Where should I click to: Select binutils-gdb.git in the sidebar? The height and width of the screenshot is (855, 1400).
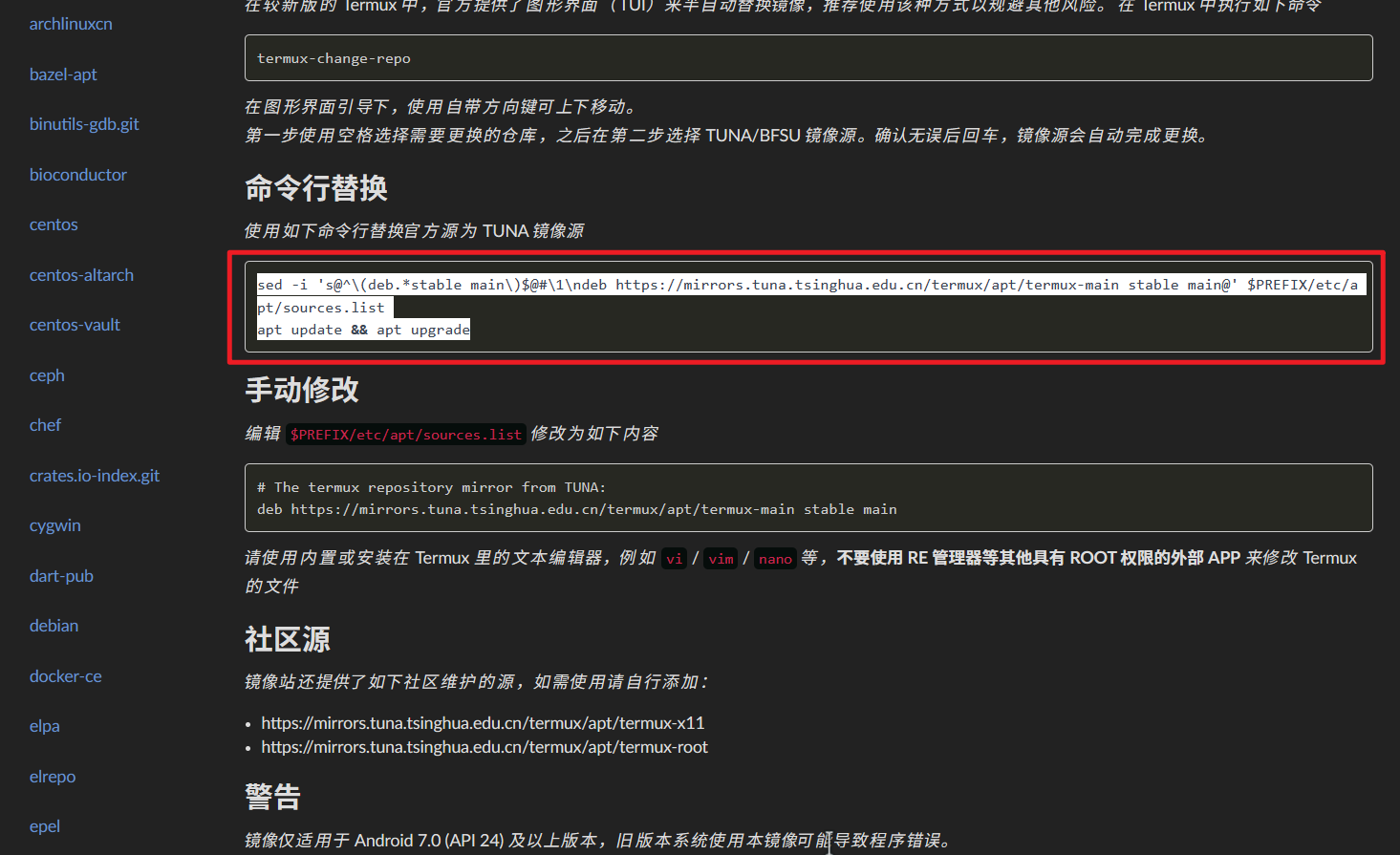tap(84, 124)
